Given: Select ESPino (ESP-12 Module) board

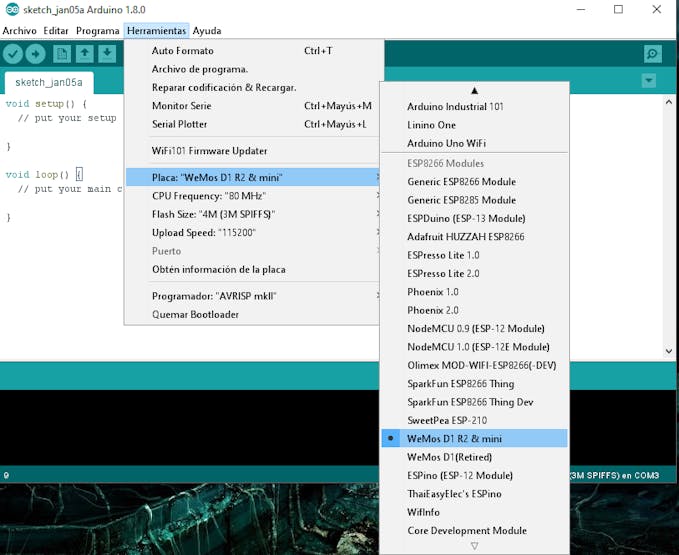Looking at the screenshot, I should coord(474,476).
